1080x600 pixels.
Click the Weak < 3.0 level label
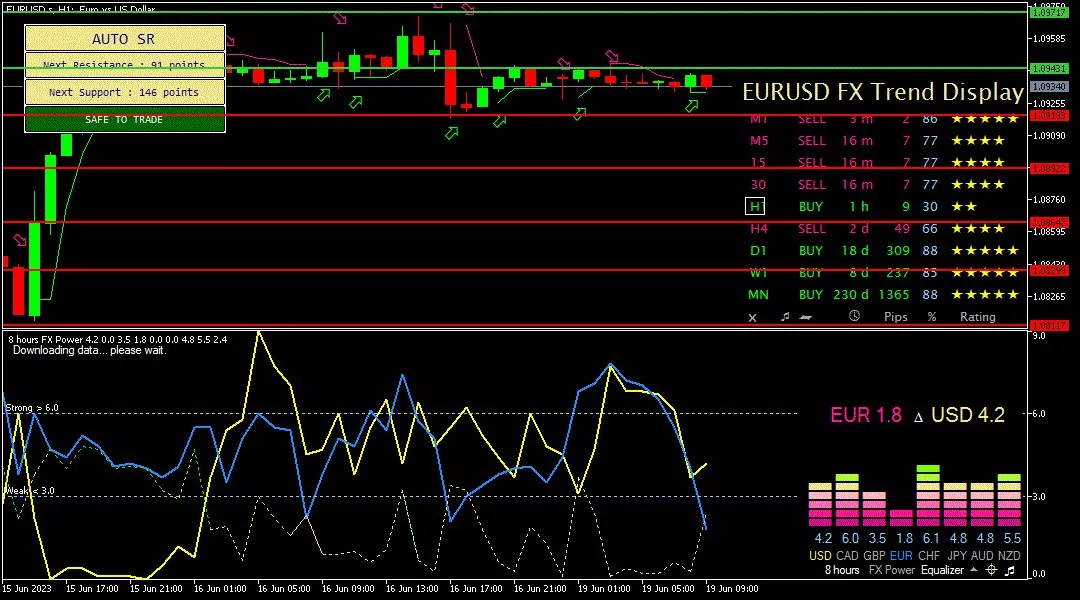[x=30, y=490]
